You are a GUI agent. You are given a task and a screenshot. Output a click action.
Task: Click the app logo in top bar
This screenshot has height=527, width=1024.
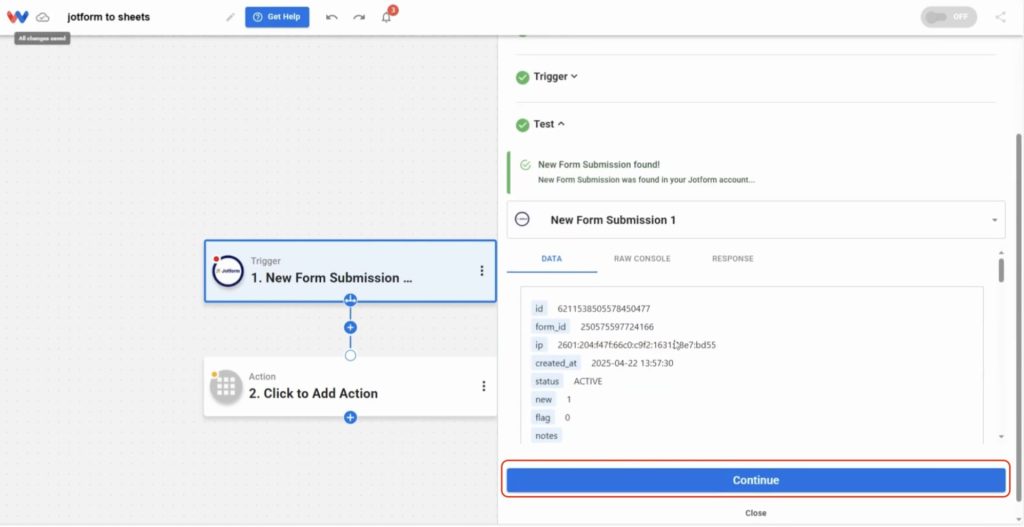[x=18, y=17]
